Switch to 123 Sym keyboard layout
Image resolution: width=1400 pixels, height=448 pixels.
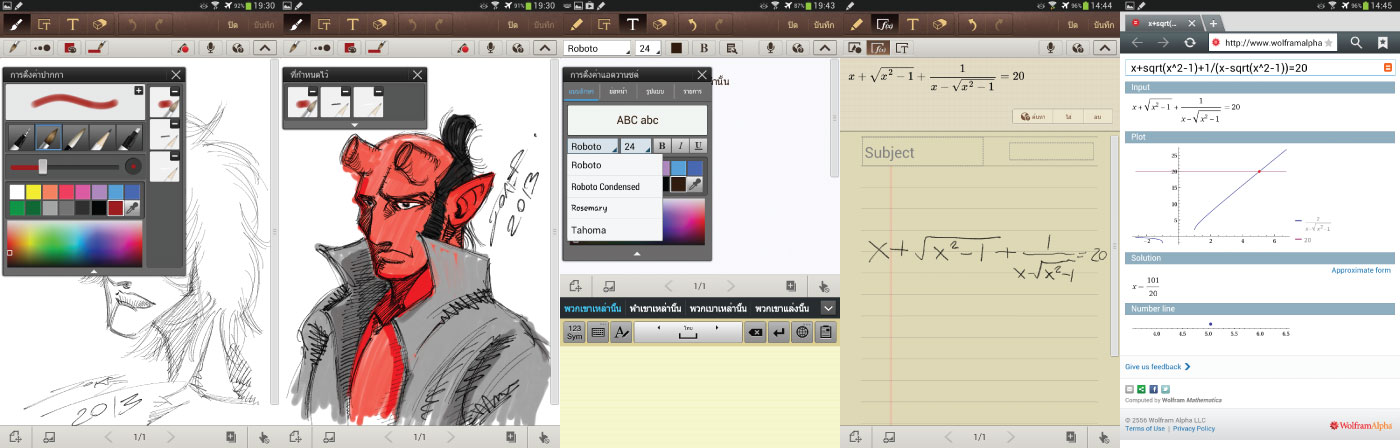574,332
